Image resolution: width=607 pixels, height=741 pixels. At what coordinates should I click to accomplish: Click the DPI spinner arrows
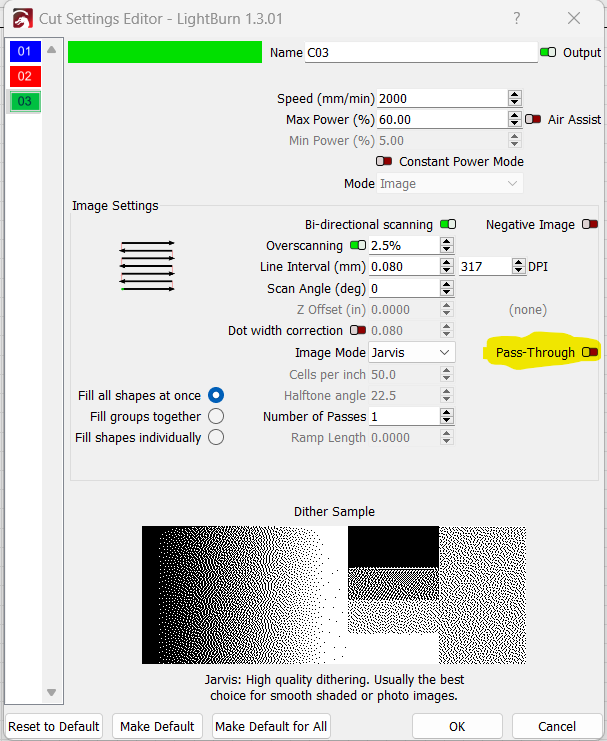[519, 267]
